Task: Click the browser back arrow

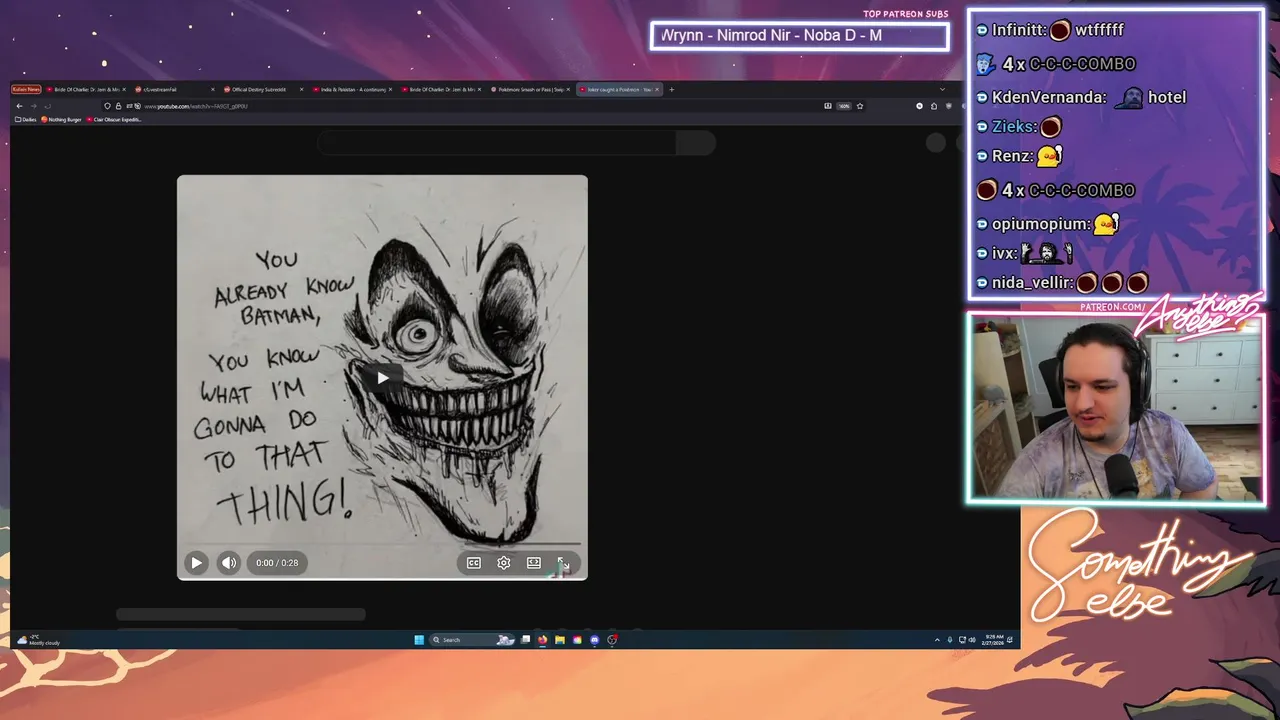Action: [x=19, y=106]
